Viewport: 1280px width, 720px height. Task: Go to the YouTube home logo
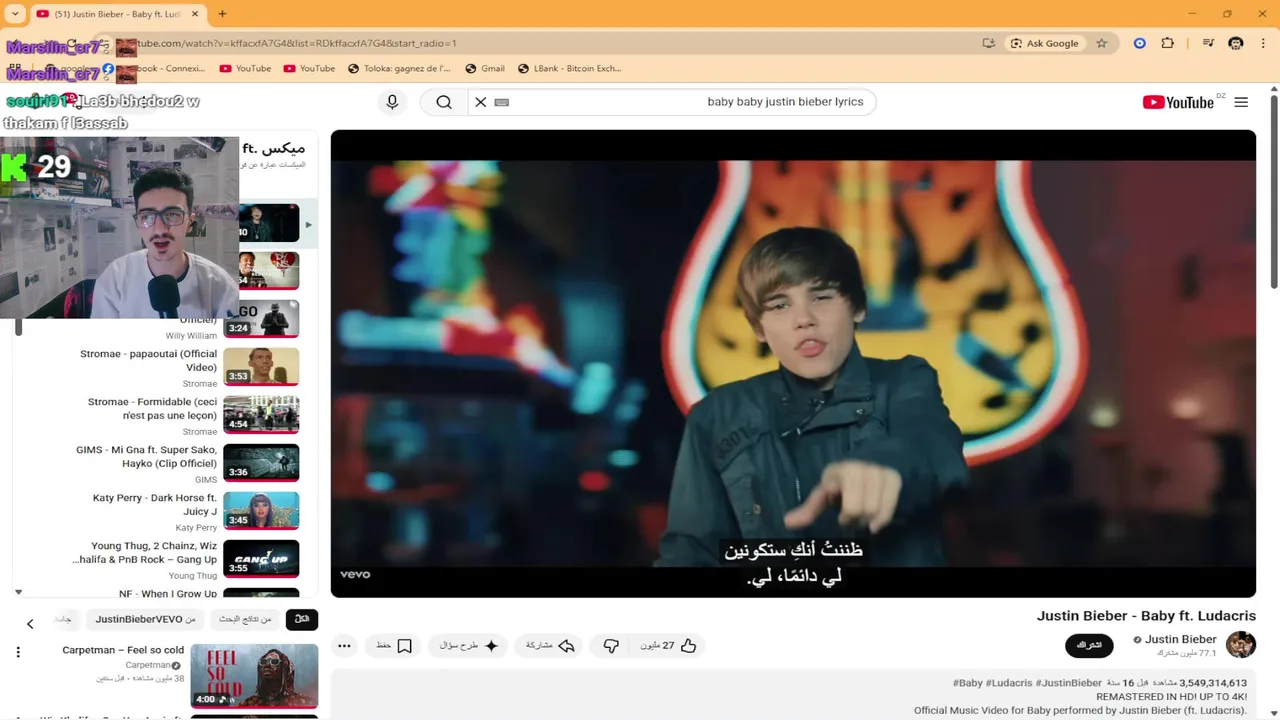point(1178,102)
